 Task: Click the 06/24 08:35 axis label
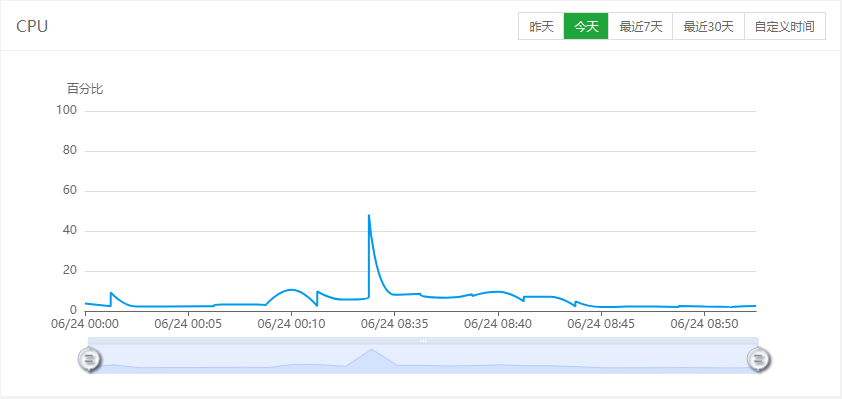(395, 324)
